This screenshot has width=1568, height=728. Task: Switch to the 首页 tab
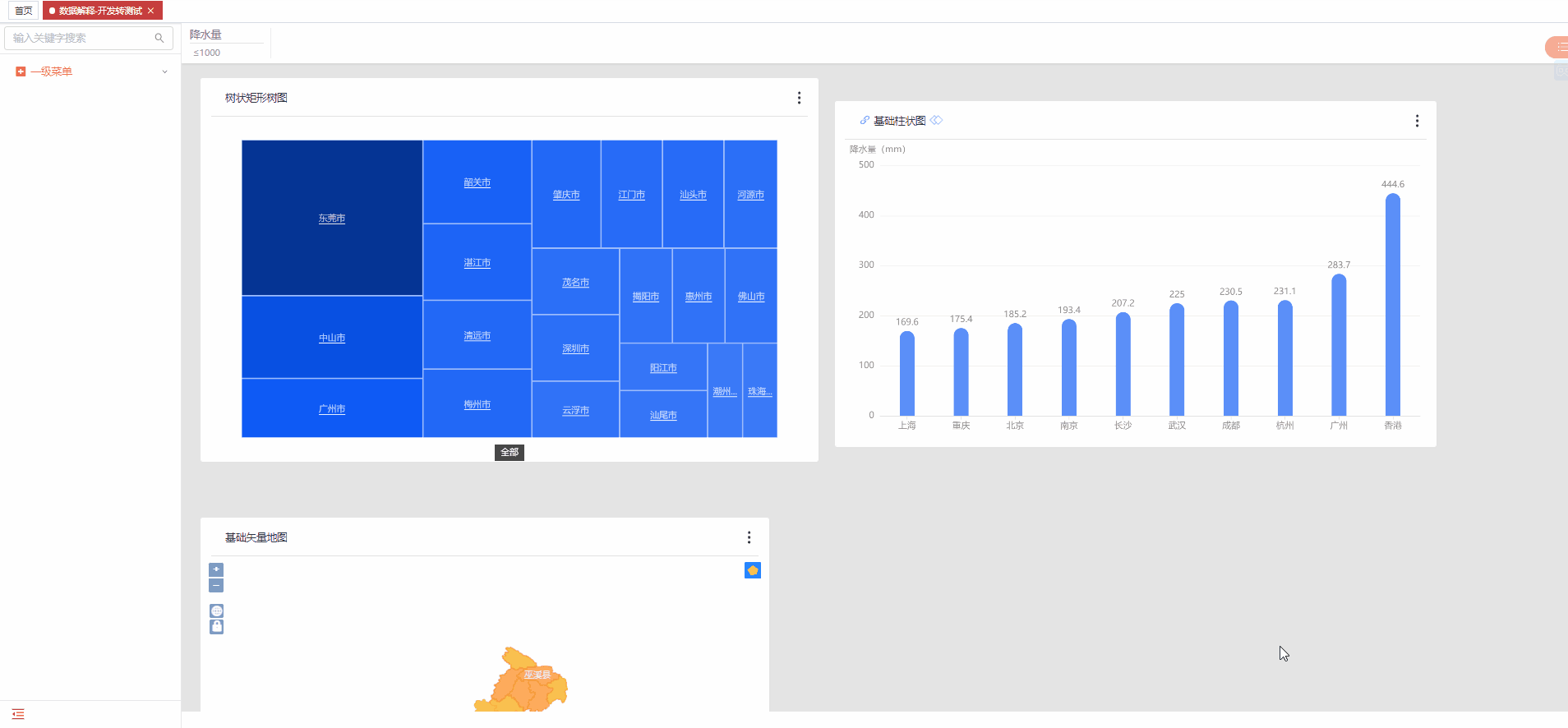tap(24, 11)
